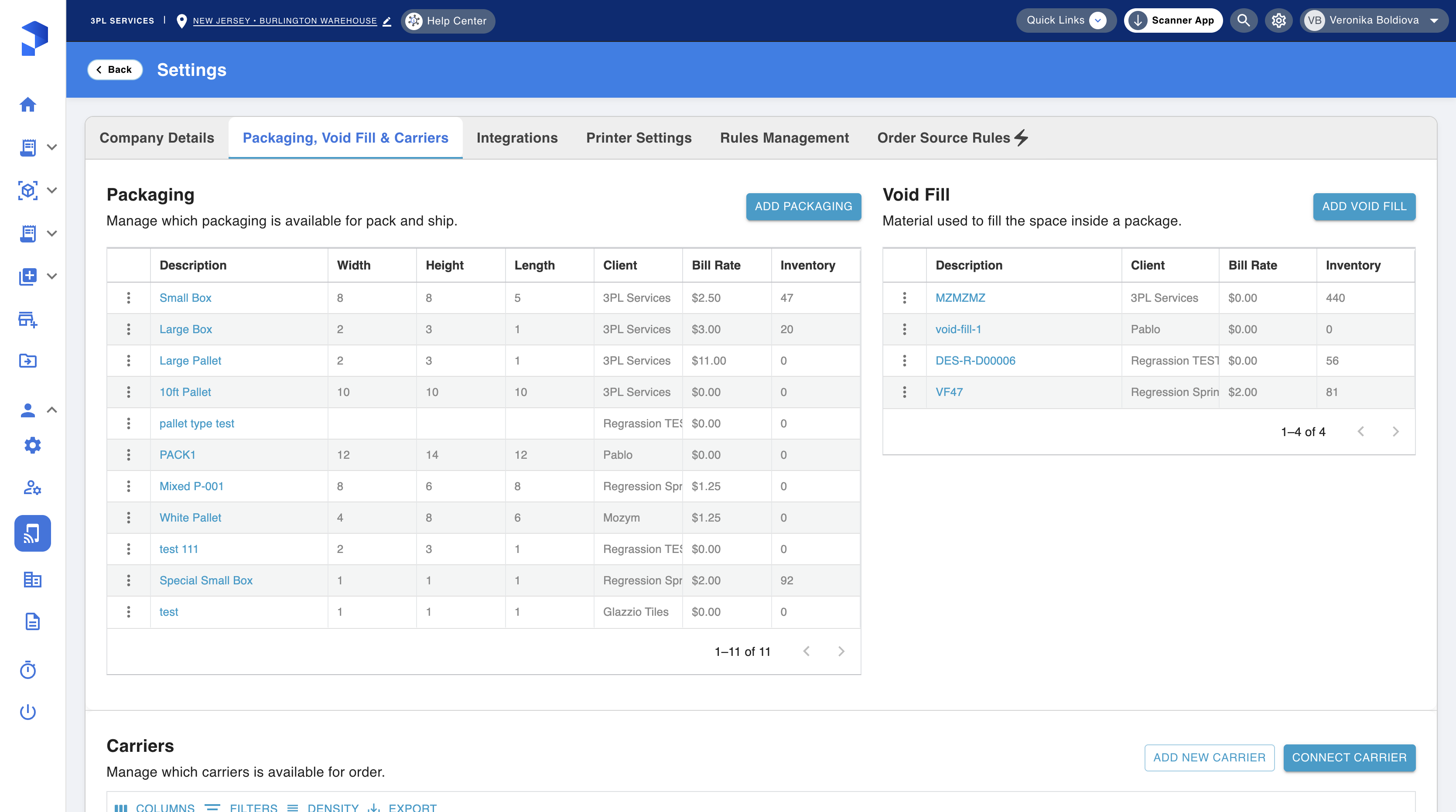
Task: Expand the Quick Links dropdown
Action: [x=1066, y=21]
